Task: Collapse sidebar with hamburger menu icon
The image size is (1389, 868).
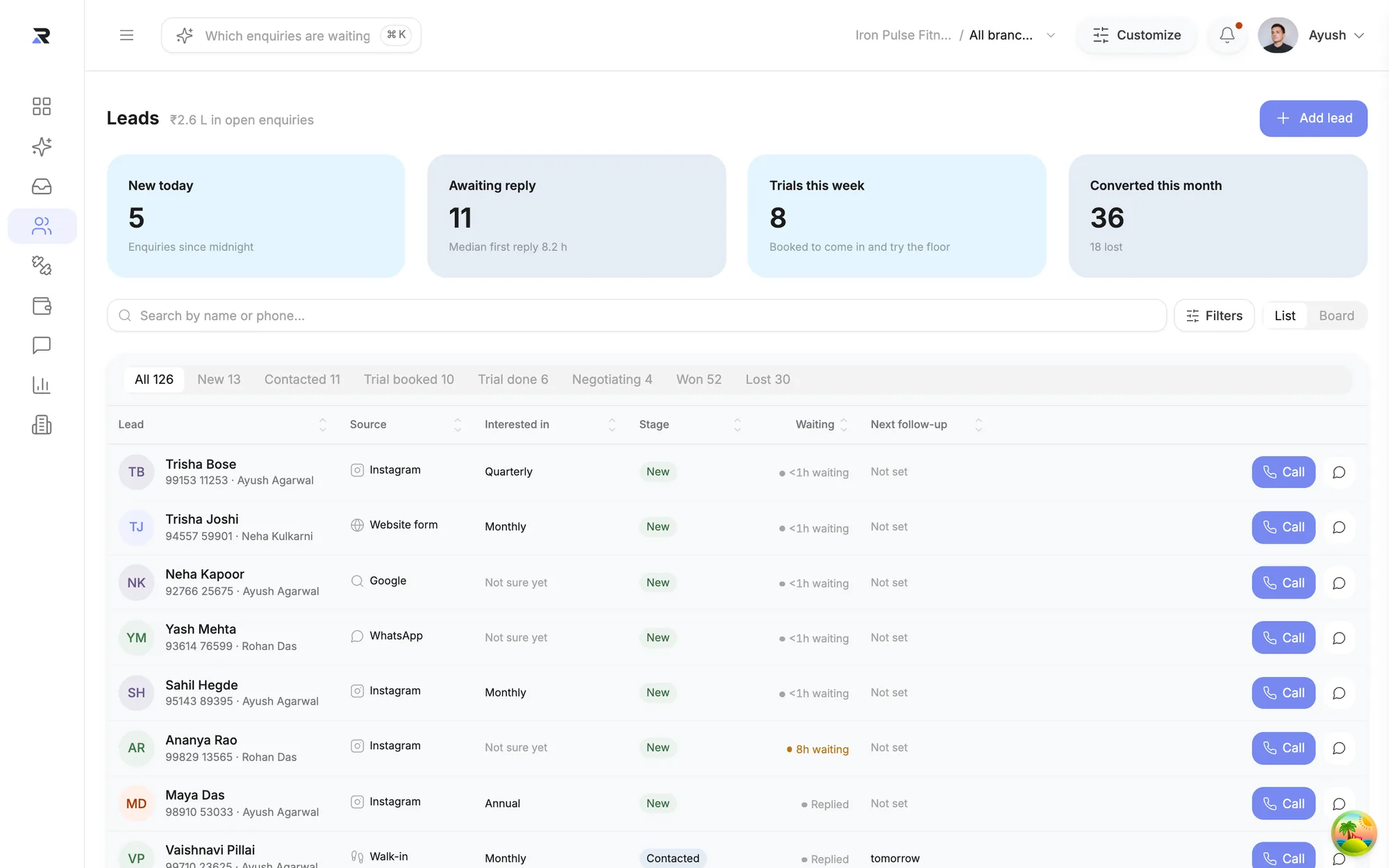Action: coord(126,35)
